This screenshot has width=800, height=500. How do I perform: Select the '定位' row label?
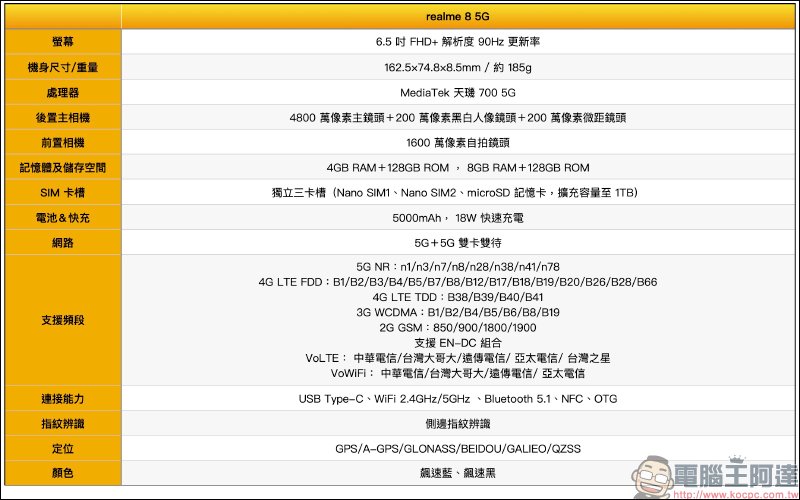63,448
